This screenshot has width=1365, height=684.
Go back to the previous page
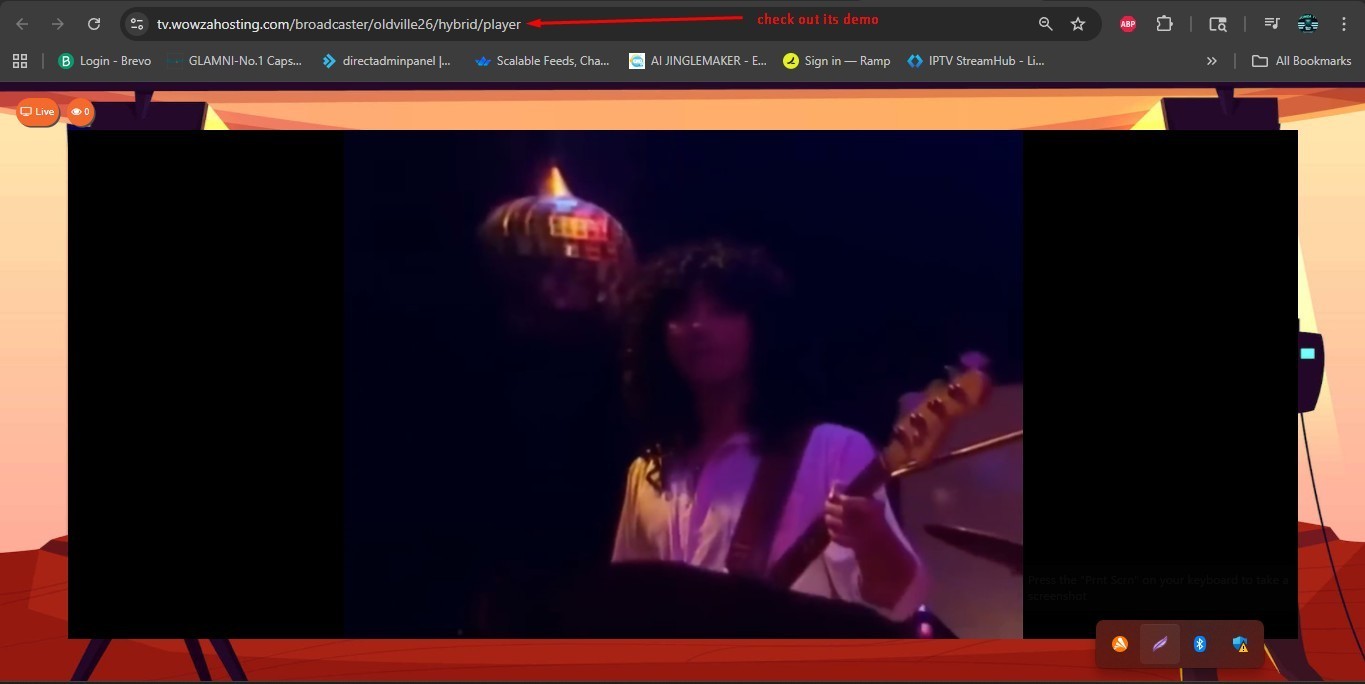pos(22,24)
